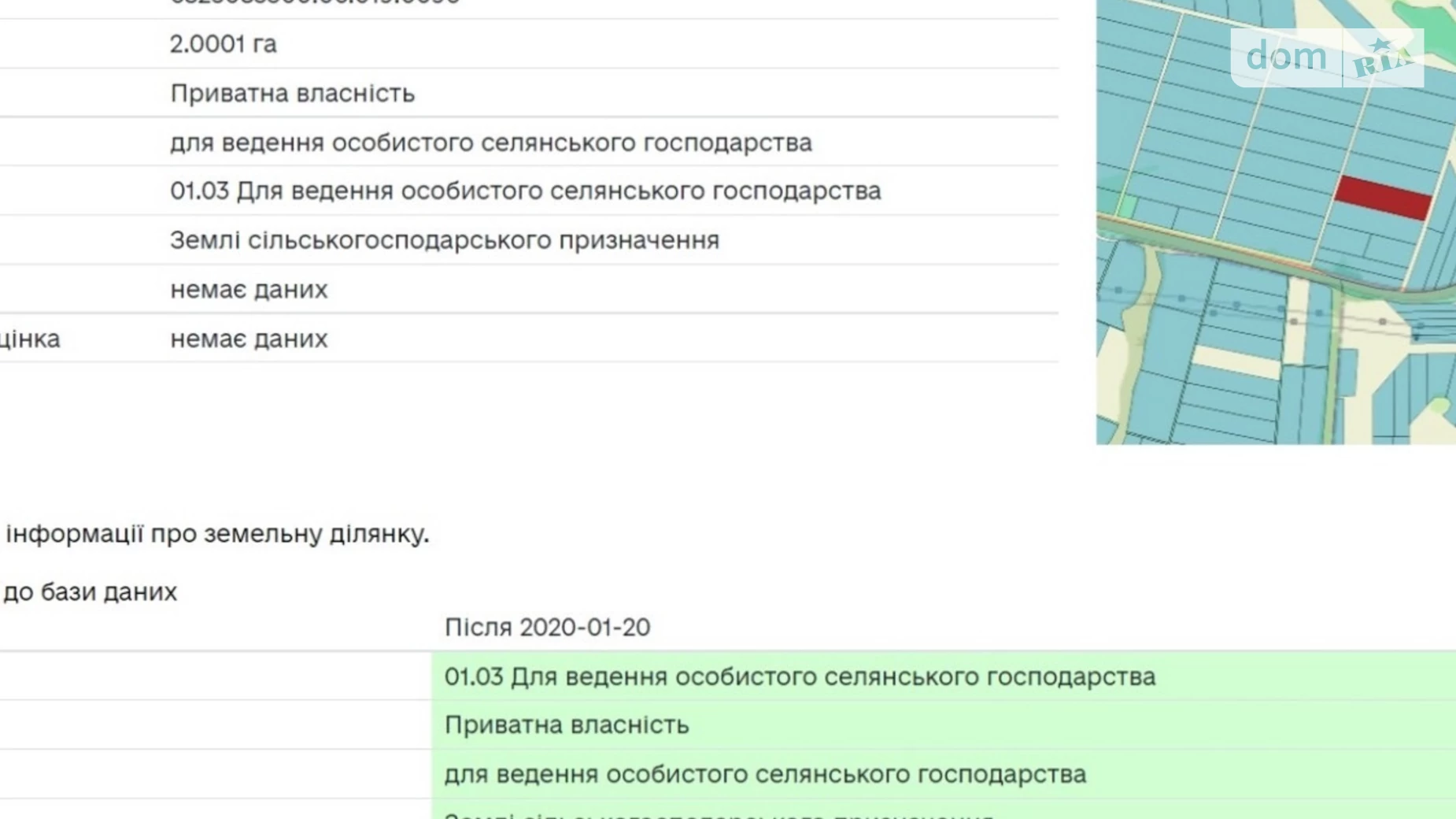1456x819 pixels.
Task: Click the area value "2.0001 га"
Action: point(223,44)
